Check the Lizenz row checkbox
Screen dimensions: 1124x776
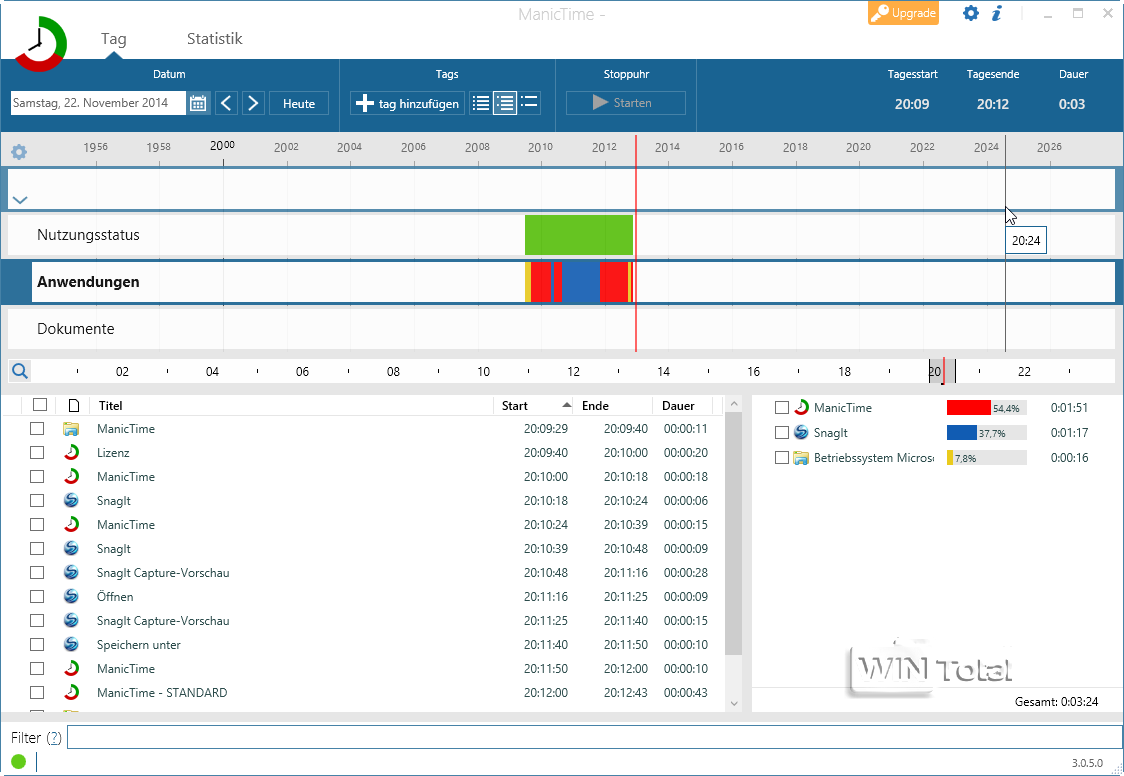coord(37,453)
